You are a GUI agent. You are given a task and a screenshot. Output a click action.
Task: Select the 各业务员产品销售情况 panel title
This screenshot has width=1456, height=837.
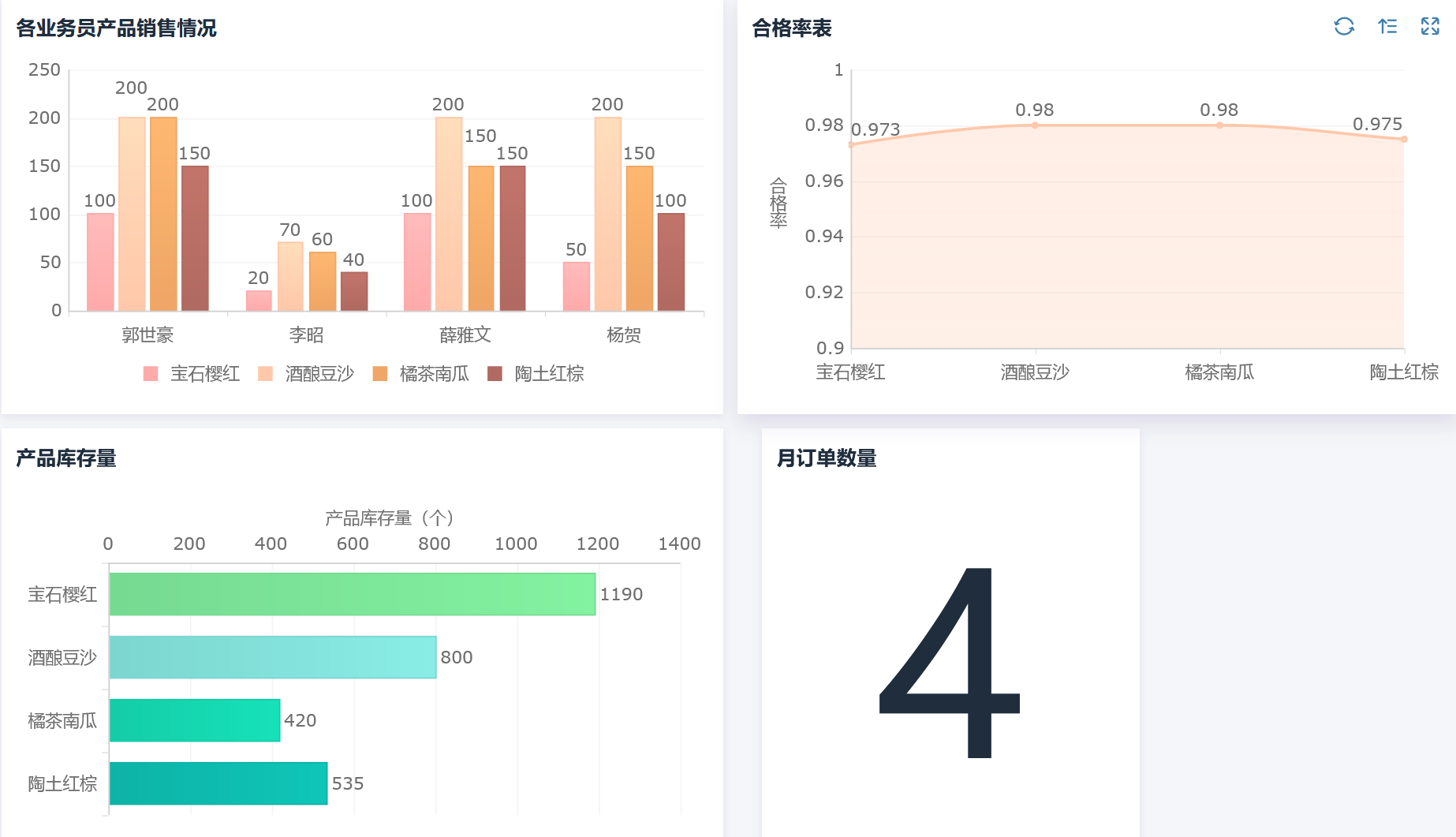[117, 28]
